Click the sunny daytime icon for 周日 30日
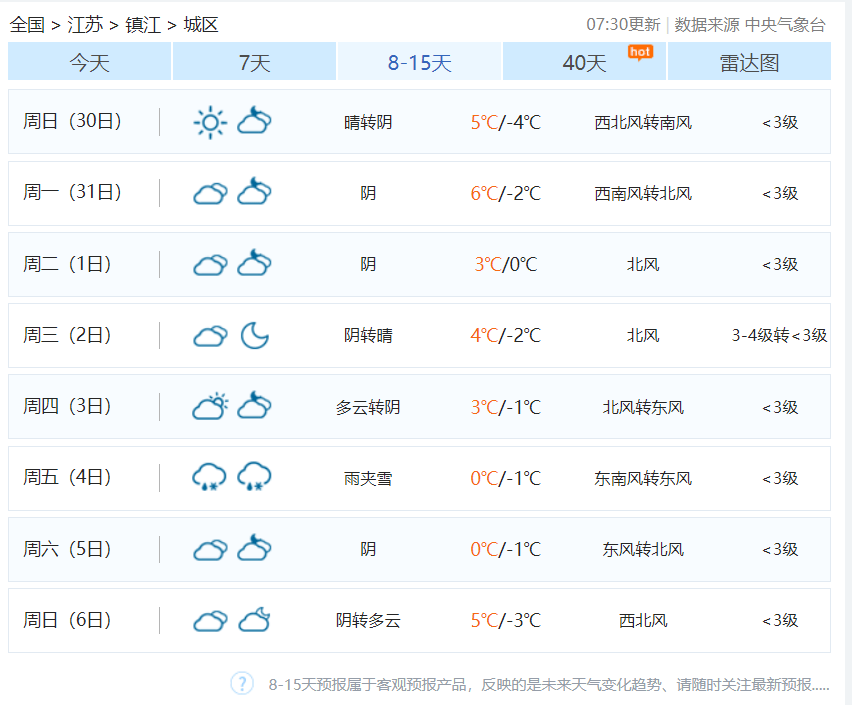Viewport: 852px width, 705px height. pyautogui.click(x=210, y=122)
